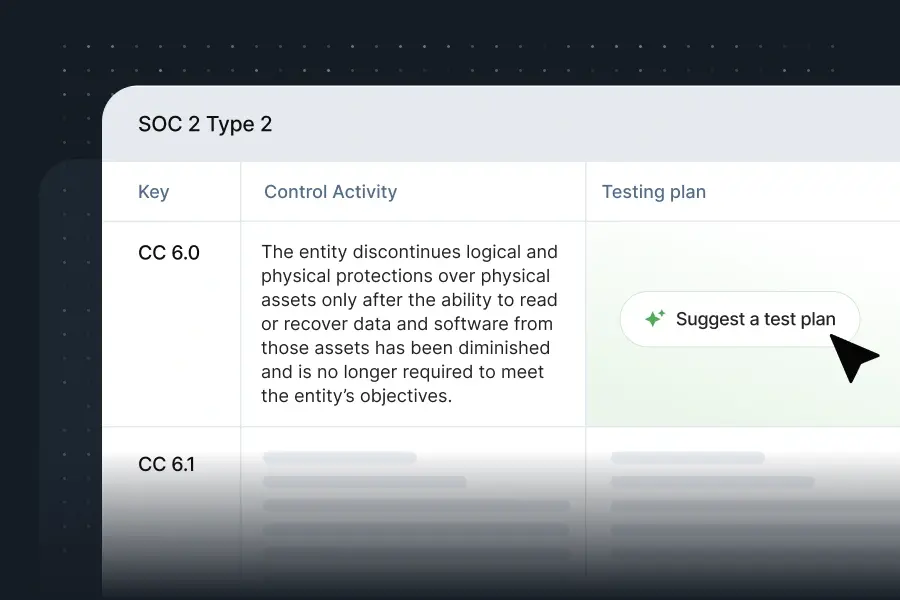The width and height of the screenshot is (900, 600).
Task: Click the words 'physical protections over physical'
Action: click(x=405, y=276)
